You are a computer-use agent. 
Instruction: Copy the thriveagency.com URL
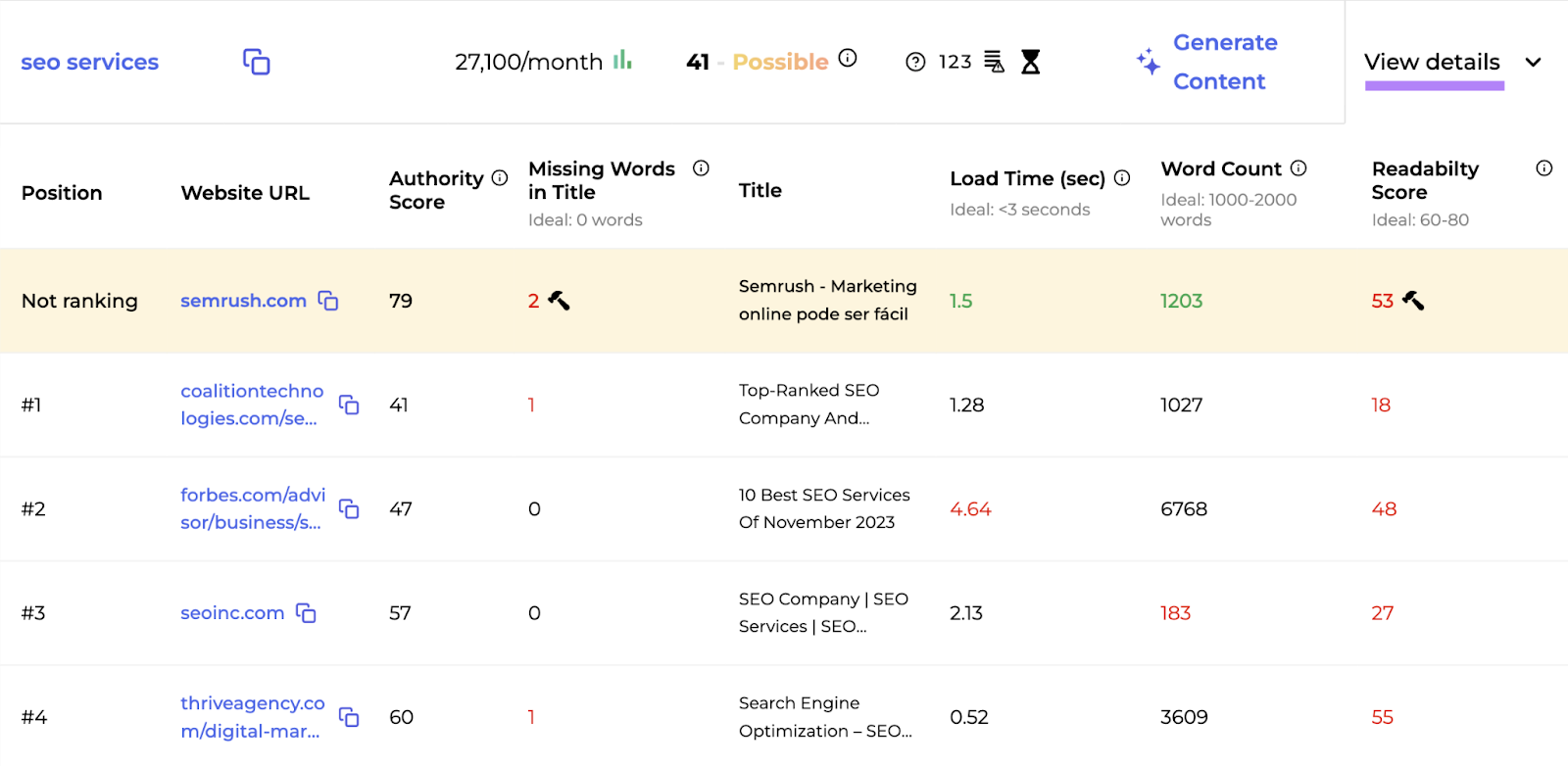[x=349, y=717]
